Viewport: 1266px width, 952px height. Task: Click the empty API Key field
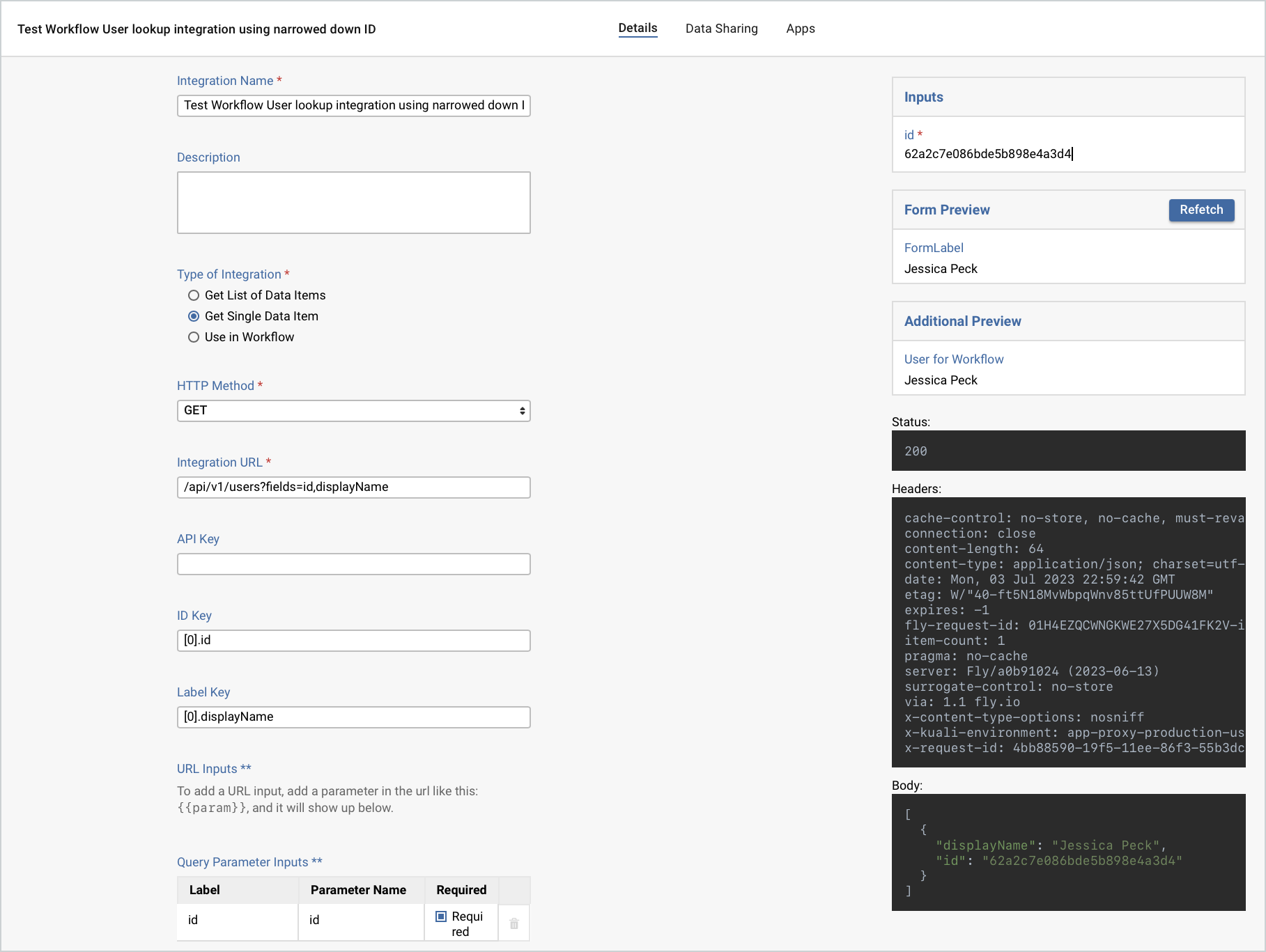click(353, 564)
